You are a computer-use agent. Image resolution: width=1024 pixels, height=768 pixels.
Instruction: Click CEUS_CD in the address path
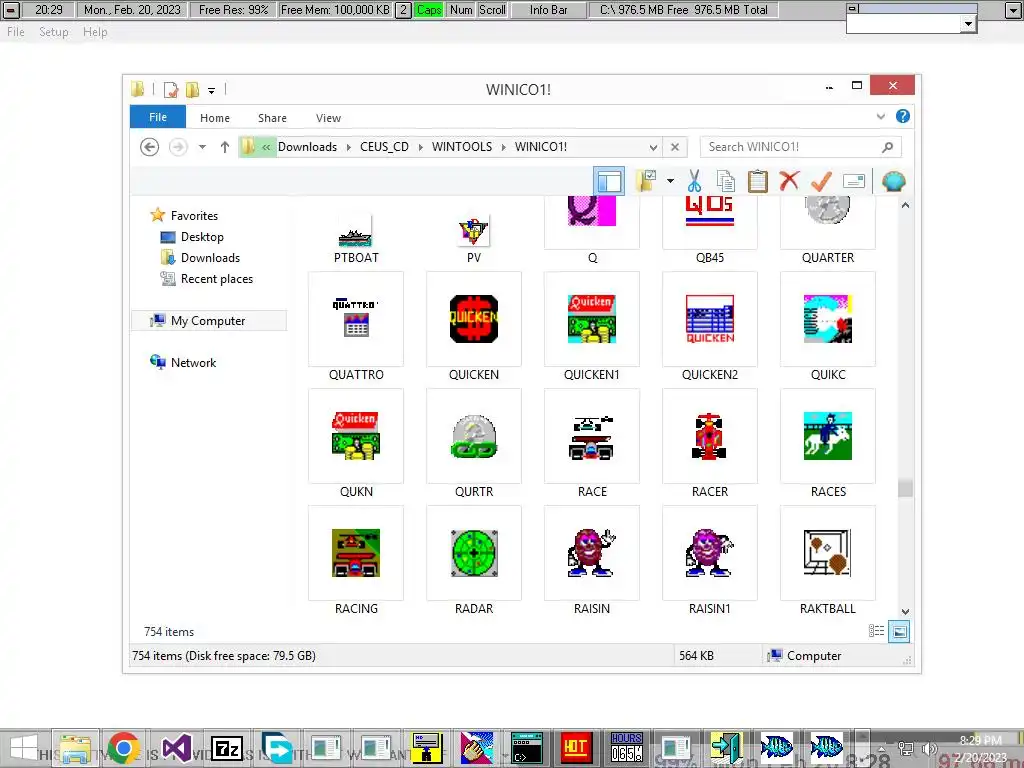[x=384, y=147]
